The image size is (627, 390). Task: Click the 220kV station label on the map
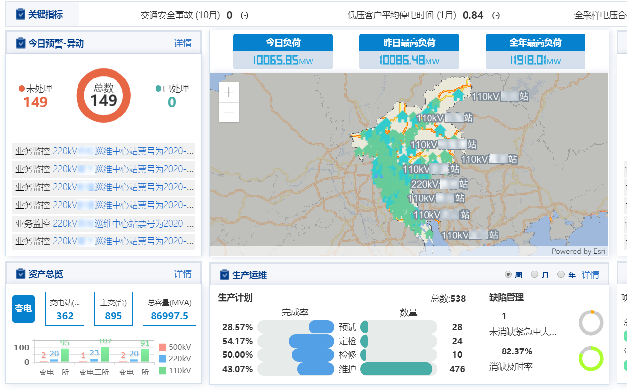coord(439,184)
